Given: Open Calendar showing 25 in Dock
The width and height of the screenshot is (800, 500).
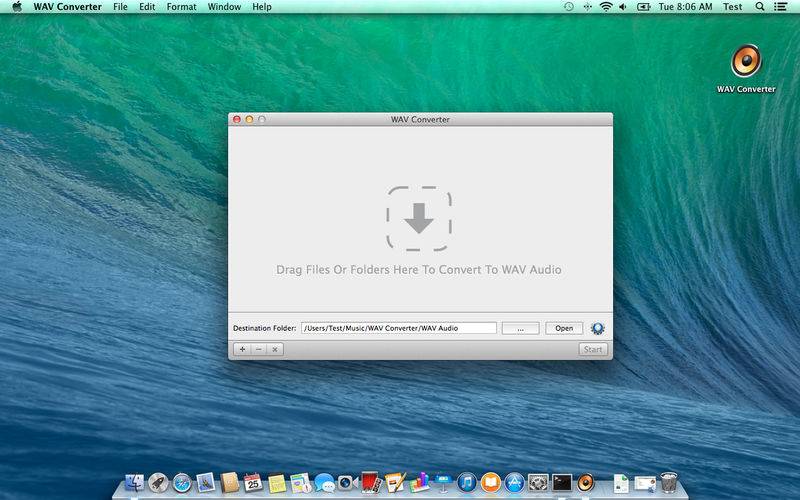Looking at the screenshot, I should [253, 482].
